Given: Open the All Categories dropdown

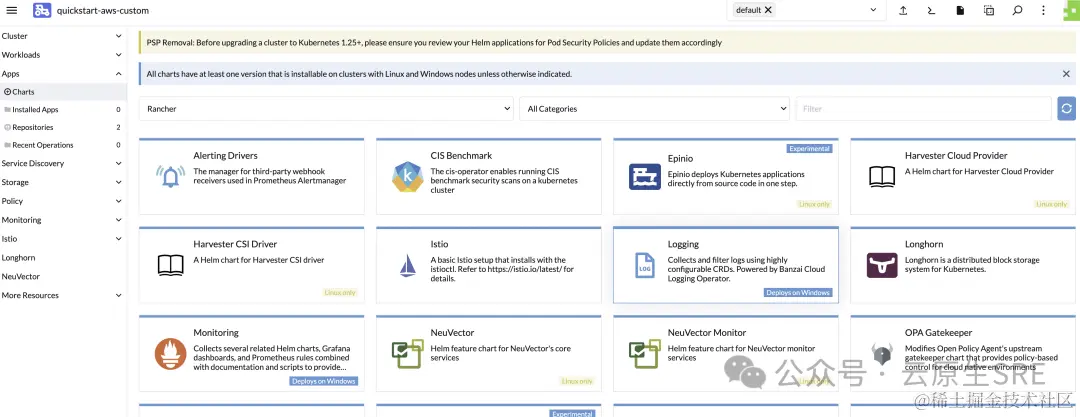Looking at the screenshot, I should pyautogui.click(x=654, y=109).
